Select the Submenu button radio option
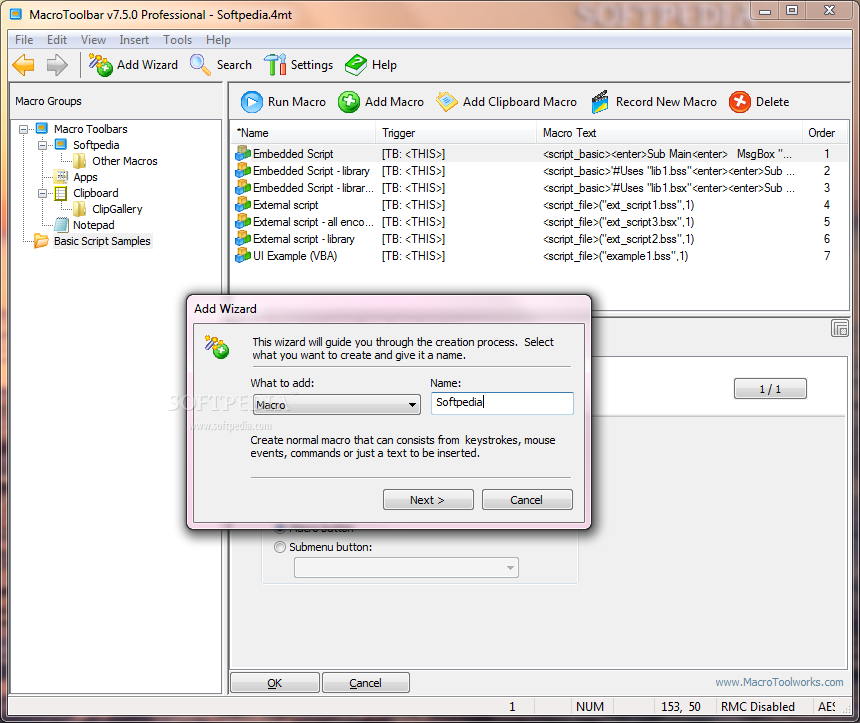Screen dimensions: 860x723 (280, 547)
